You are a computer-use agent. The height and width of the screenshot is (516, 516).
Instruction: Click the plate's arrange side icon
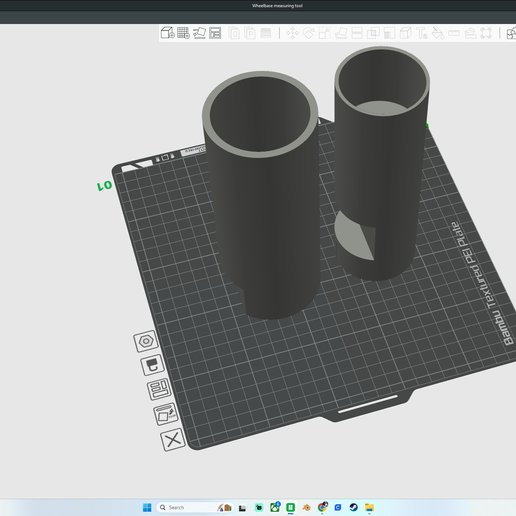pyautogui.click(x=159, y=389)
